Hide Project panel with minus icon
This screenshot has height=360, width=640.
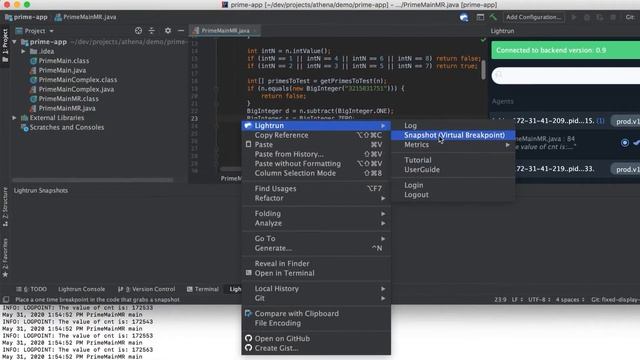[181, 31]
